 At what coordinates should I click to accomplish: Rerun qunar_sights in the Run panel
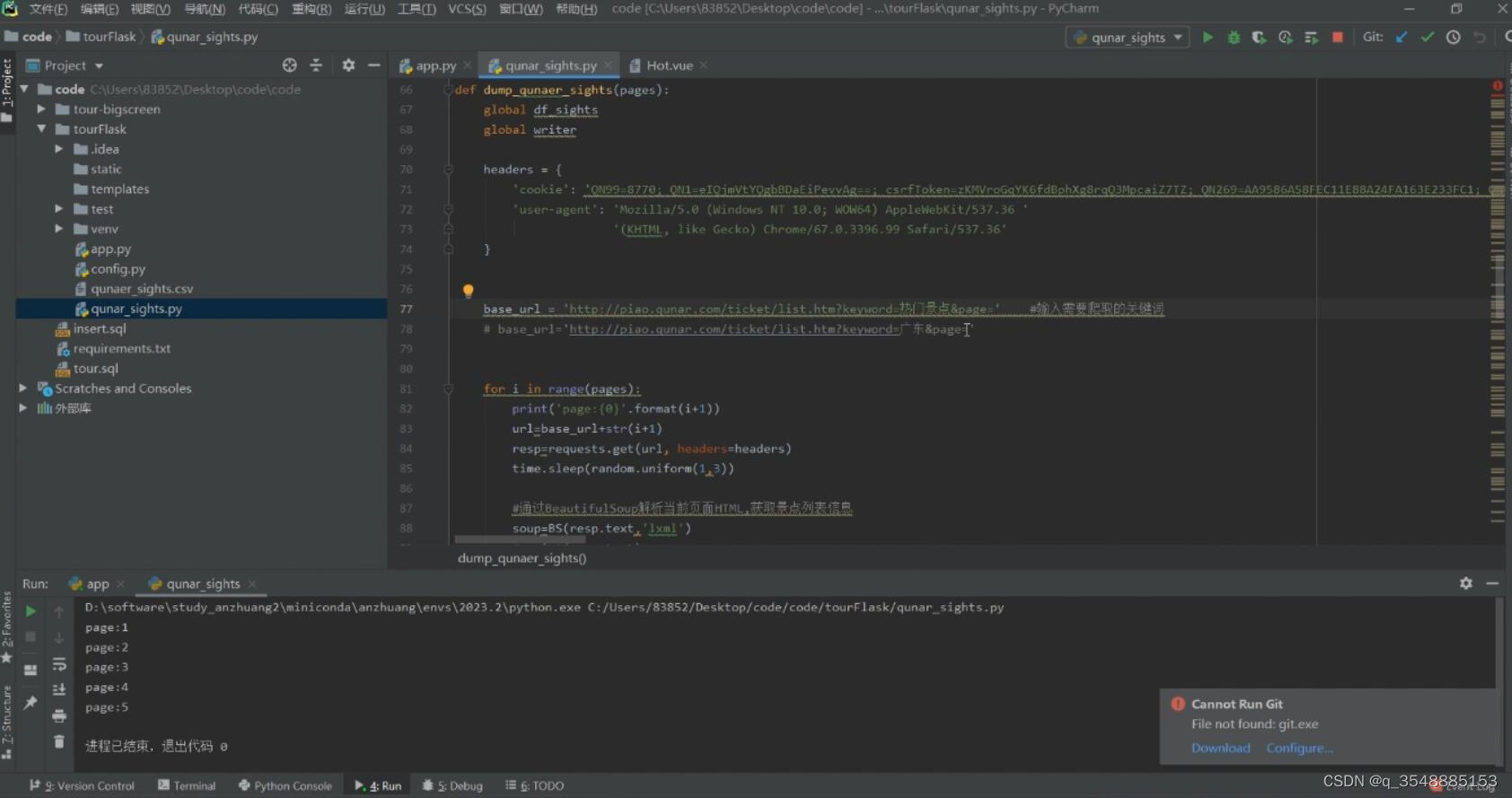click(31, 611)
